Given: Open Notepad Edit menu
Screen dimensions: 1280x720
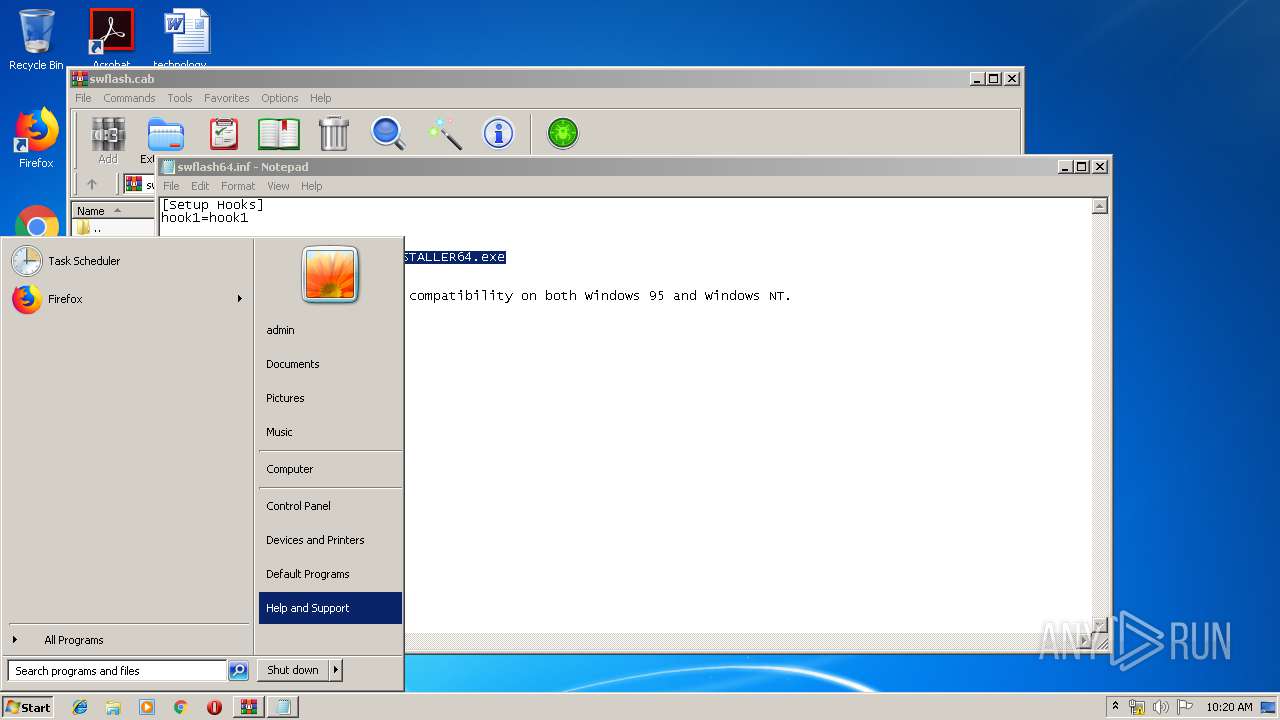Looking at the screenshot, I should pyautogui.click(x=200, y=186).
